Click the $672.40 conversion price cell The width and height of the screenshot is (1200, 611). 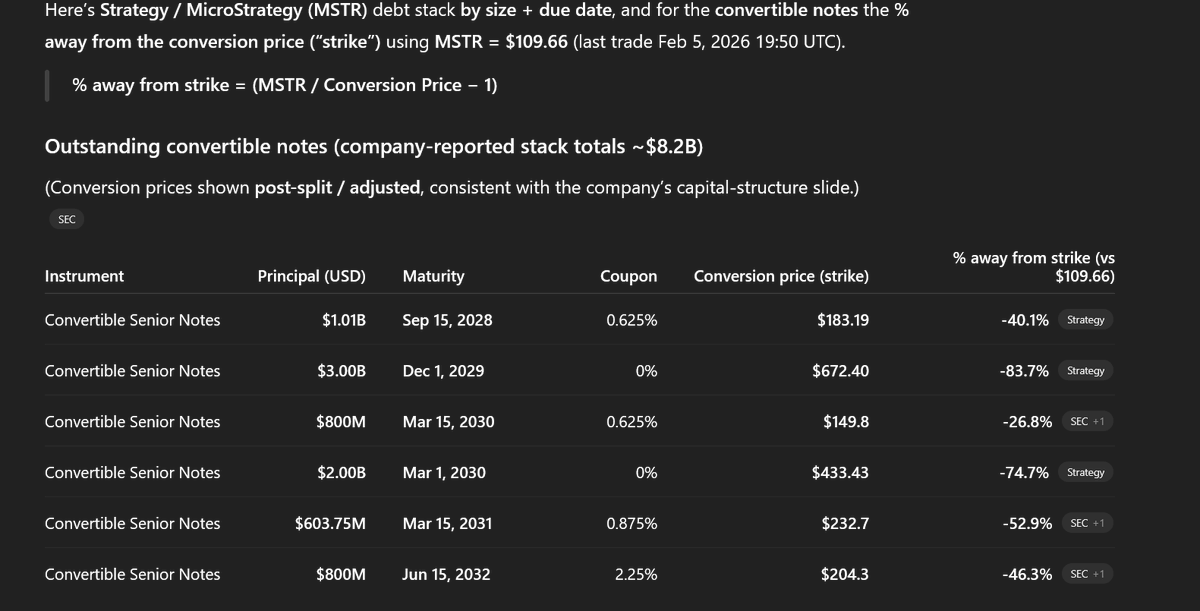tap(840, 371)
